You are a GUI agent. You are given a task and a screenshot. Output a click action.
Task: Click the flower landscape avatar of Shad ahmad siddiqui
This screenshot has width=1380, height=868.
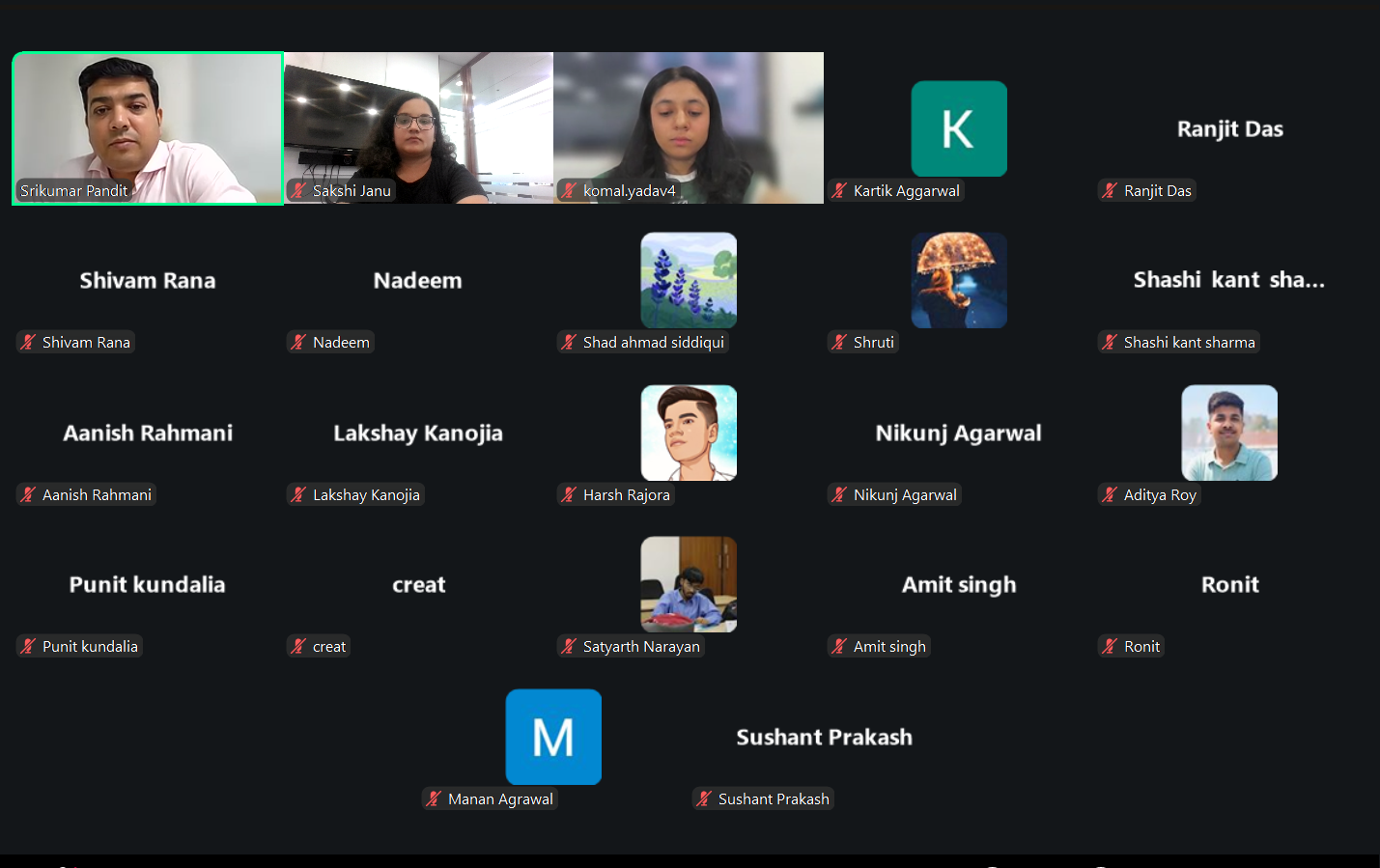[x=689, y=280]
